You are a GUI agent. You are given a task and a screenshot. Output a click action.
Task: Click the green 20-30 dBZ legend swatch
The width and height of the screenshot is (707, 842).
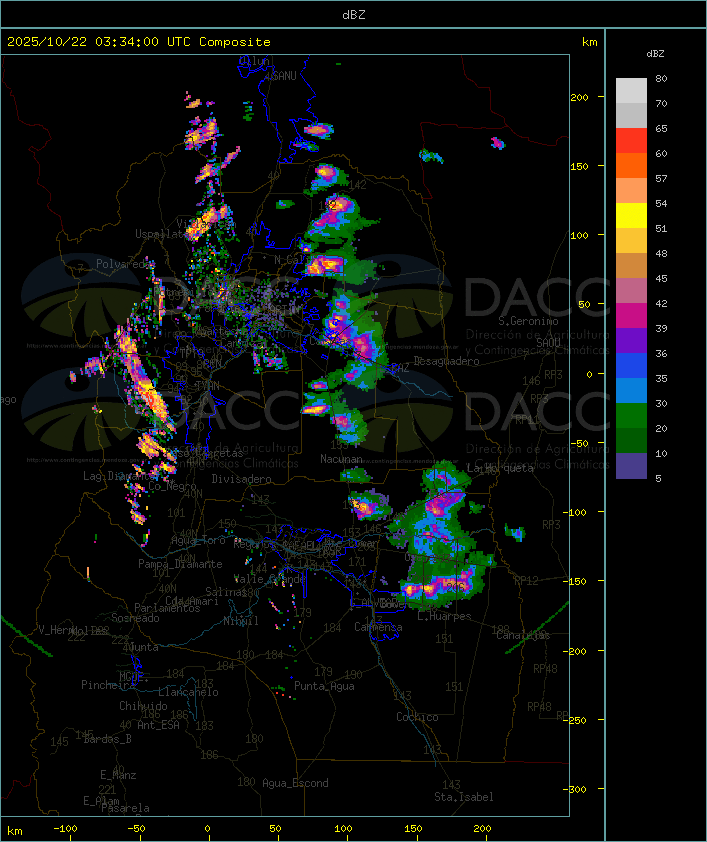(x=631, y=415)
